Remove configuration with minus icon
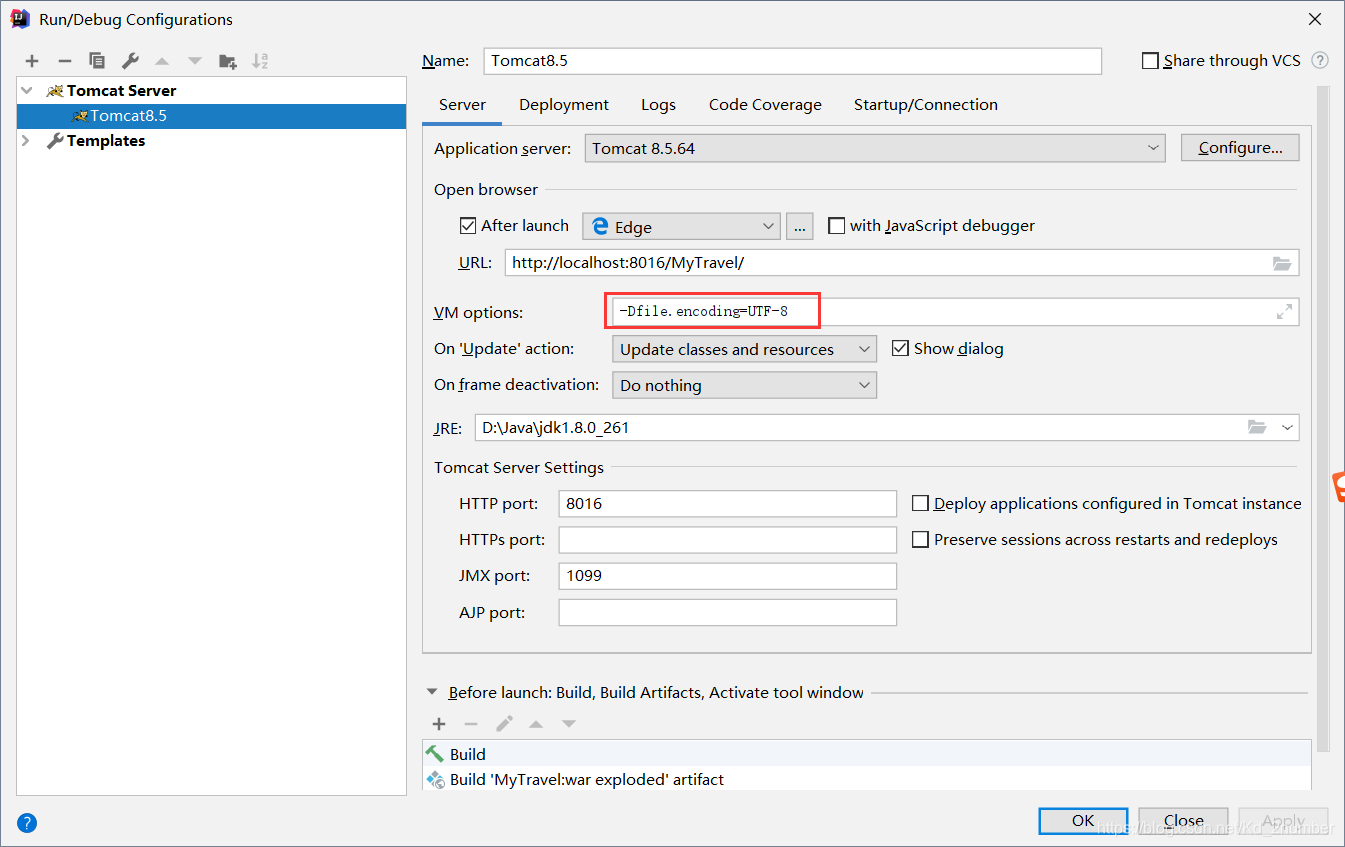 [x=64, y=61]
